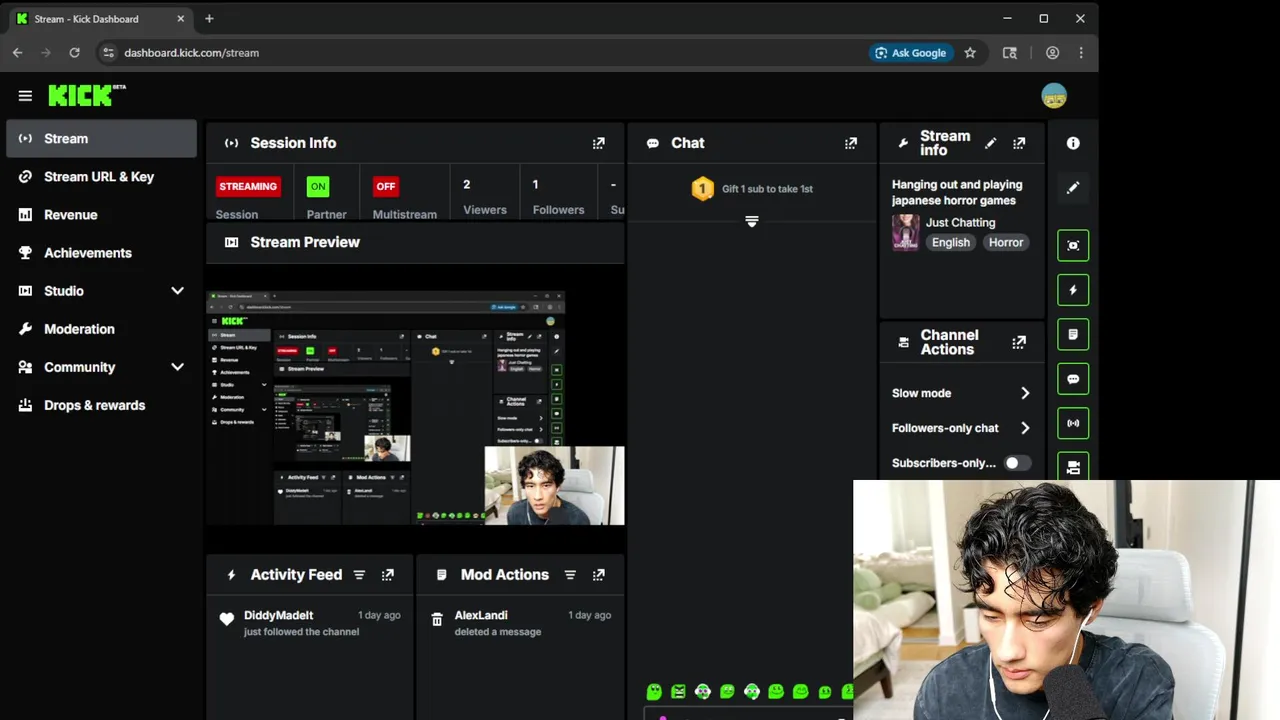
Task: Select the Horror tag chip
Action: click(1006, 242)
